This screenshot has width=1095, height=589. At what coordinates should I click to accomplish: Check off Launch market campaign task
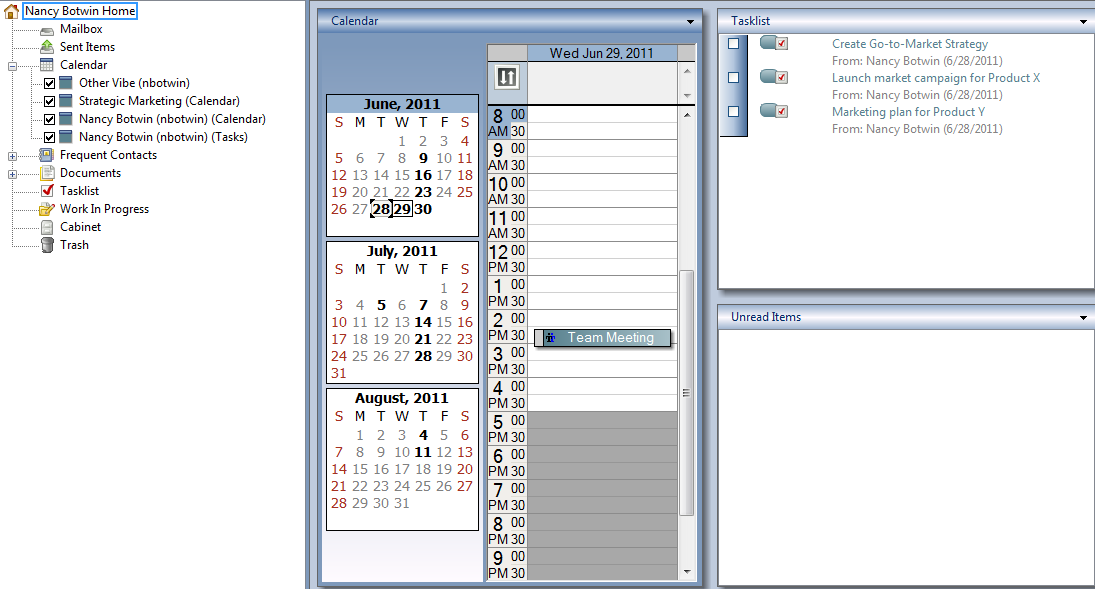pyautogui.click(x=733, y=78)
